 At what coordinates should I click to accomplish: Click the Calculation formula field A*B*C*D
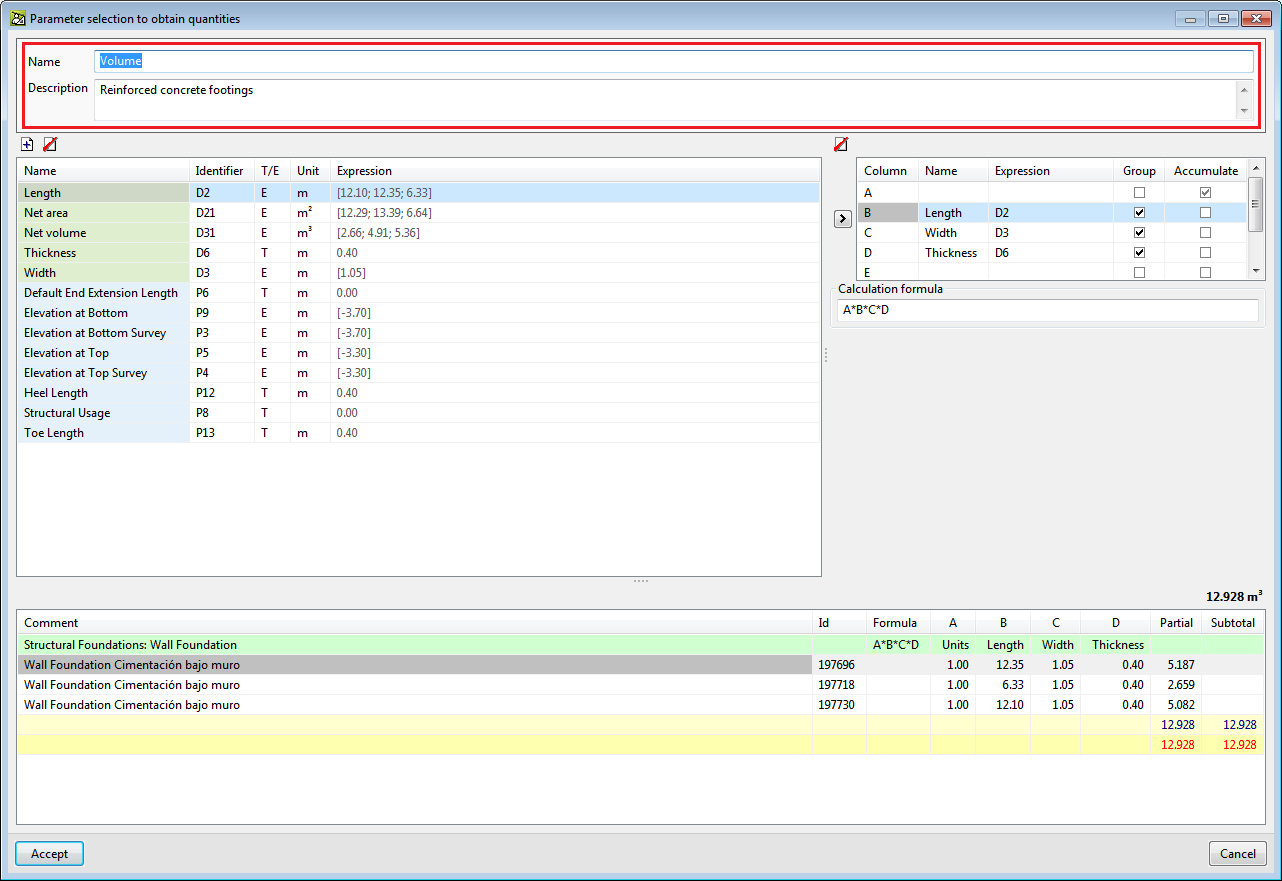pyautogui.click(x=1047, y=310)
